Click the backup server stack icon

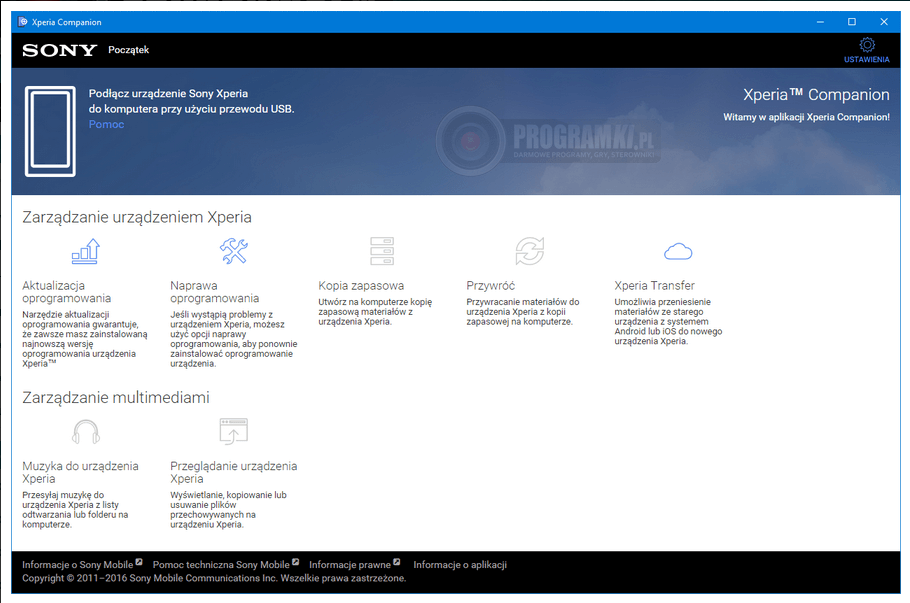coord(382,251)
